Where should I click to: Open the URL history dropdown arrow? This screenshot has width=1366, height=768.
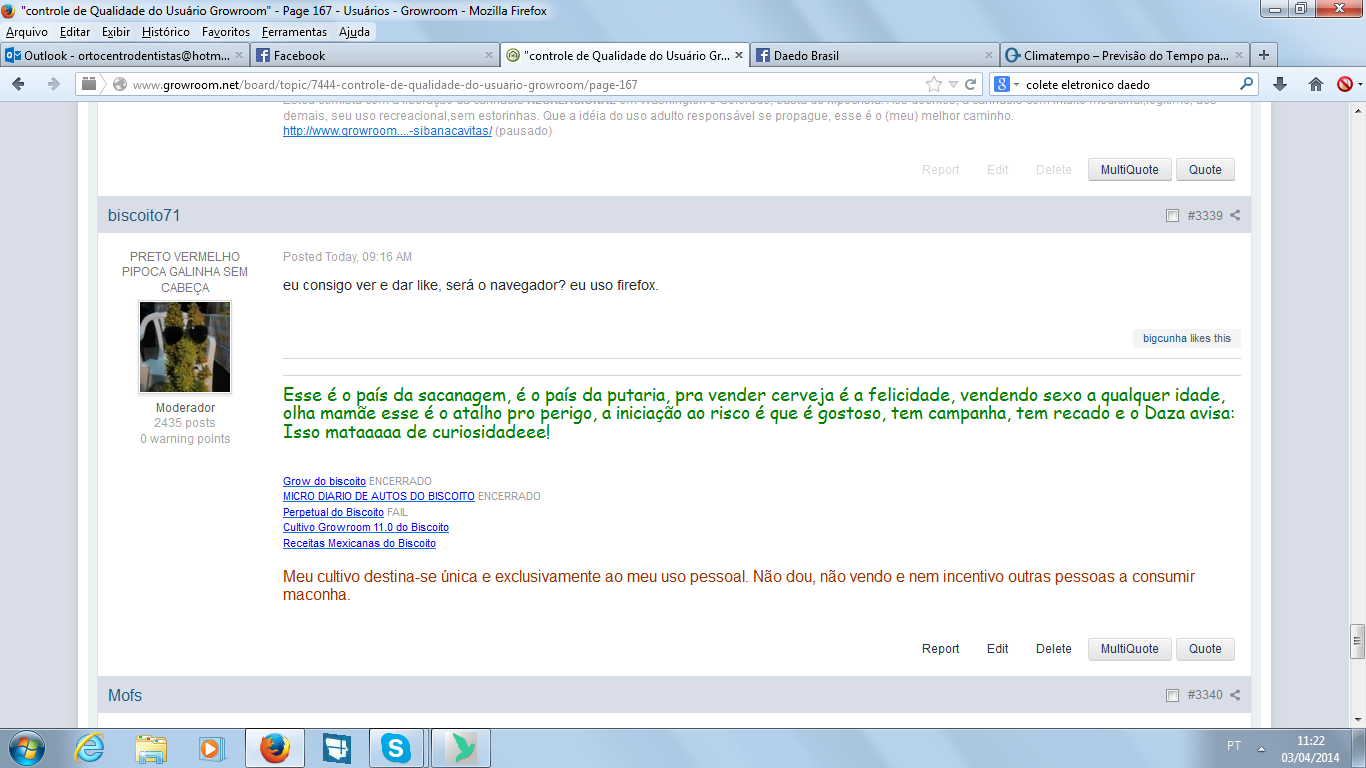[x=953, y=85]
